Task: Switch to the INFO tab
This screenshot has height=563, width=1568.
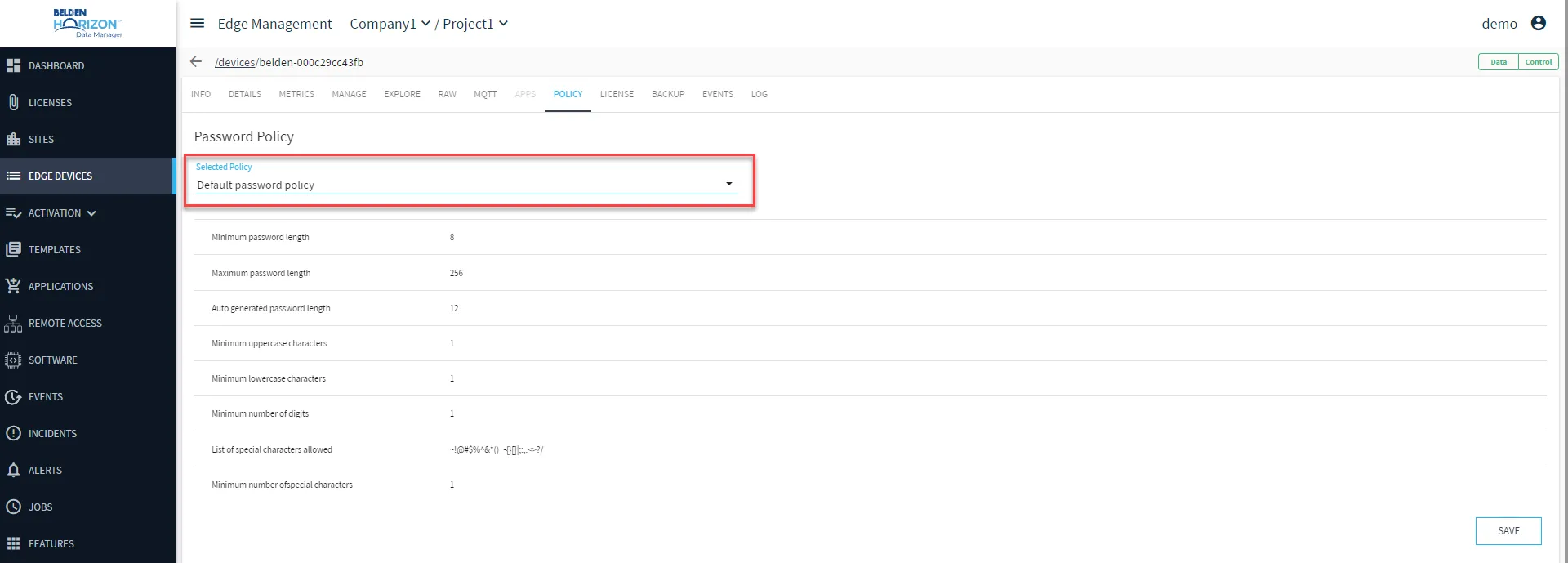Action: point(201,94)
